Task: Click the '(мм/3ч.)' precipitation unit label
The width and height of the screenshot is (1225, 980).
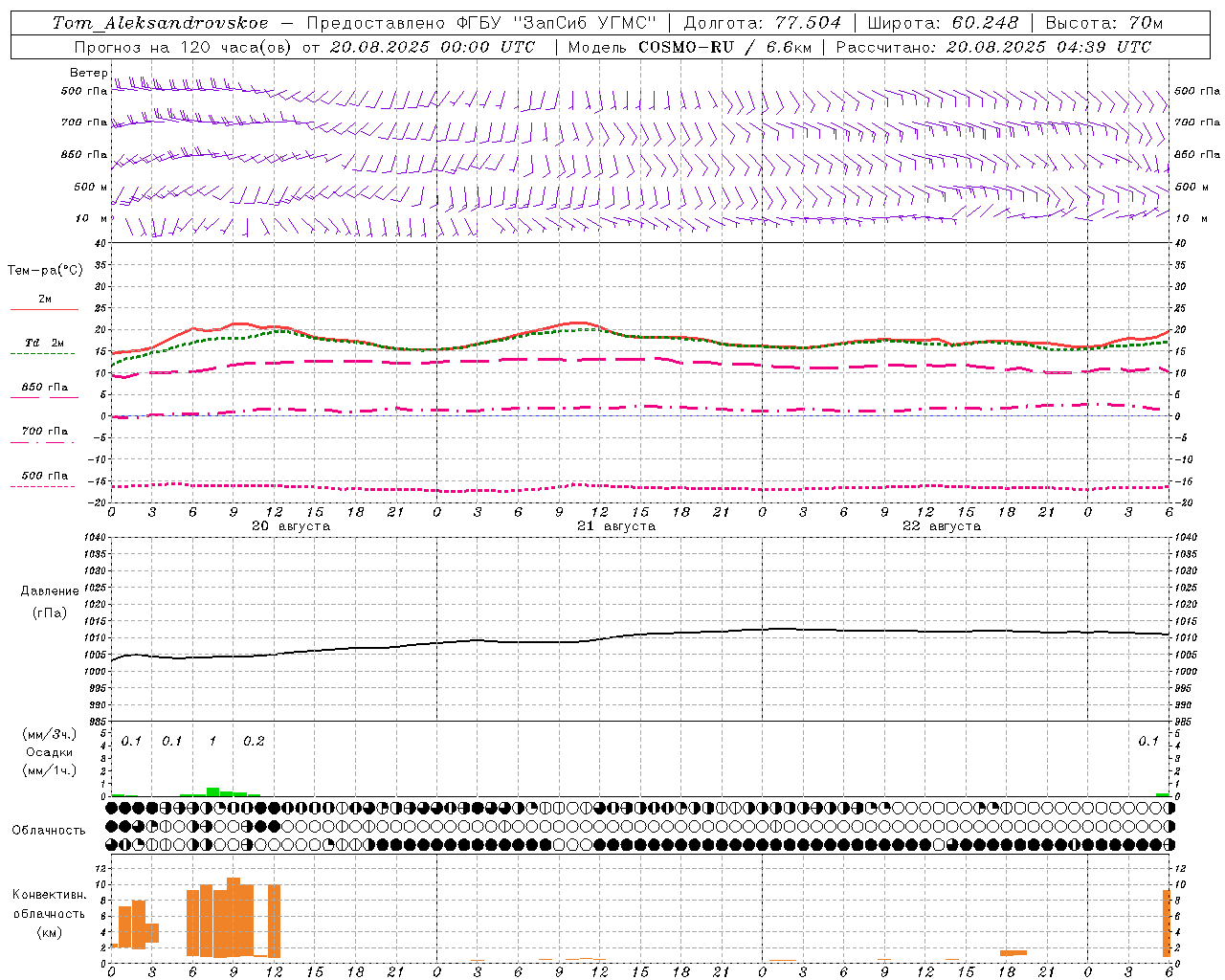Action: 49,735
